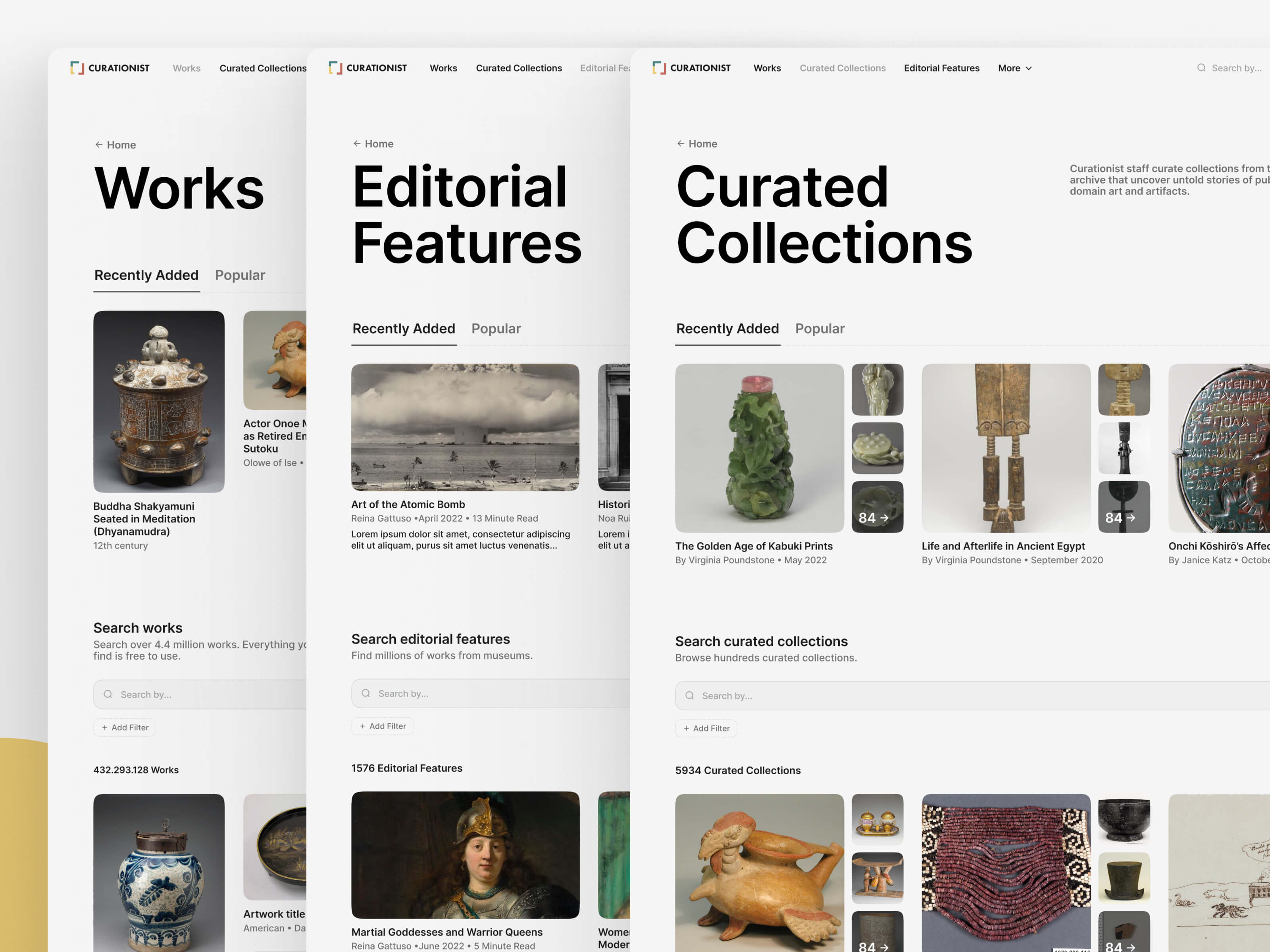Click Add Filter under Search curated collections
This screenshot has width=1270, height=952.
coord(706,729)
